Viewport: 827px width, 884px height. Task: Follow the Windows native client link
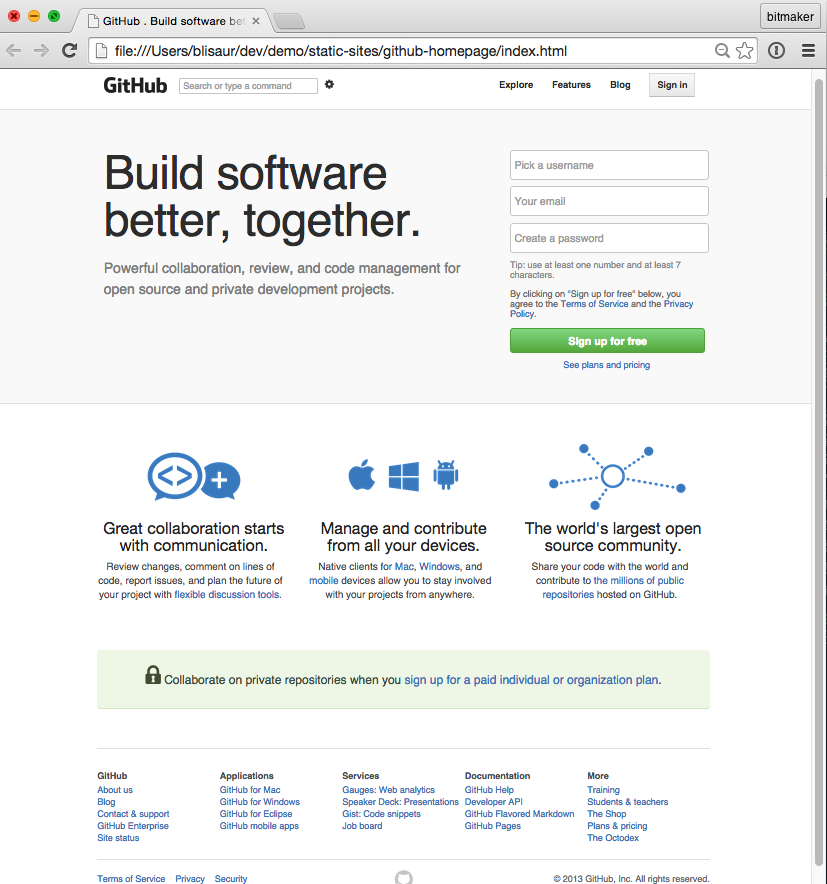[439, 566]
